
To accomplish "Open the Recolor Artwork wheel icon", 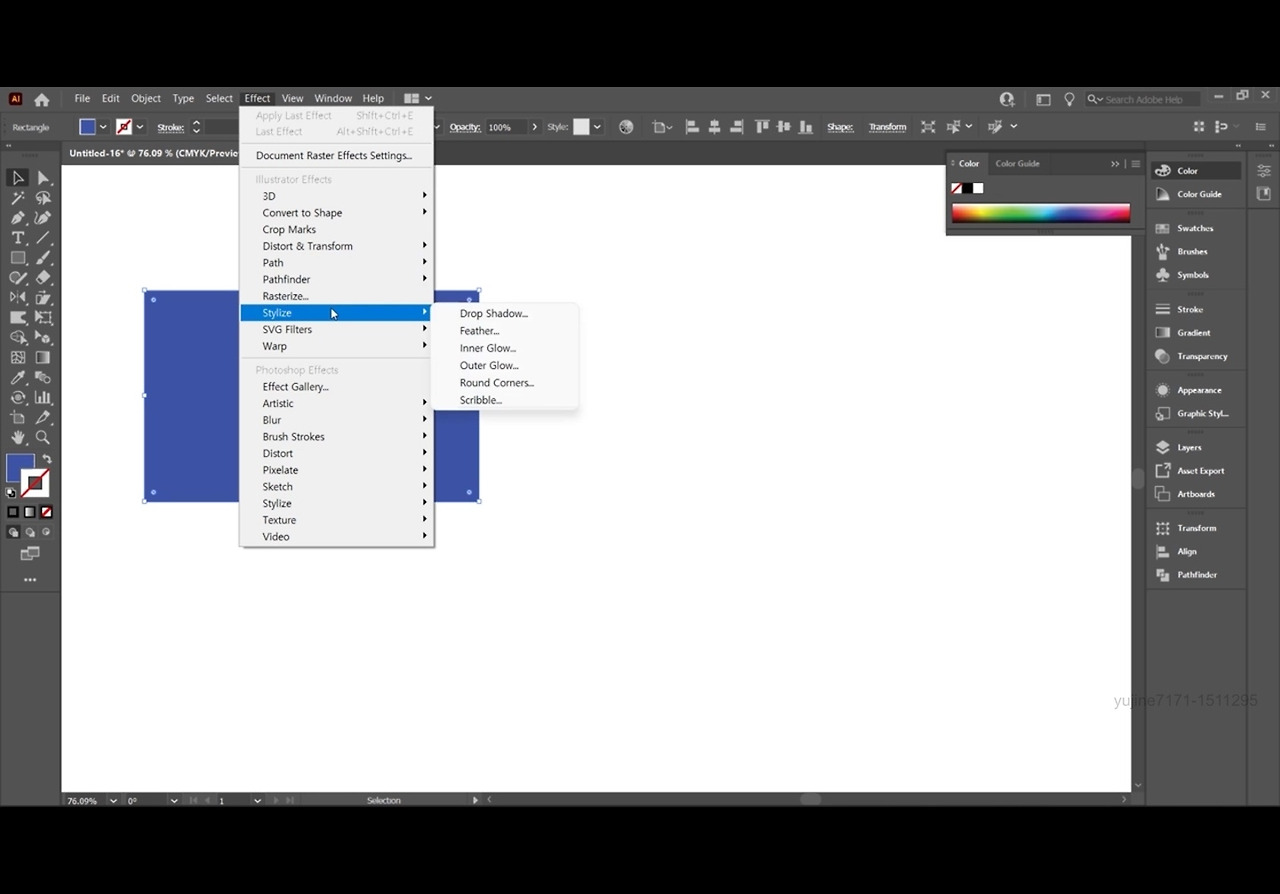I will [x=626, y=127].
